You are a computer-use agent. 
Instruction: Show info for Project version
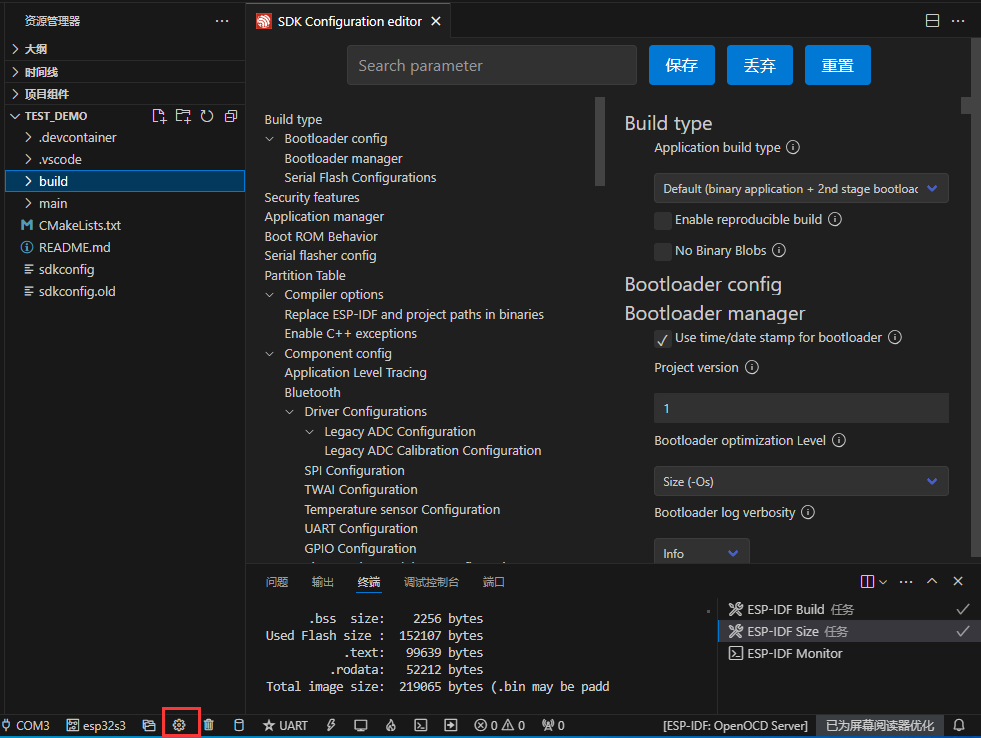pyautogui.click(x=752, y=368)
